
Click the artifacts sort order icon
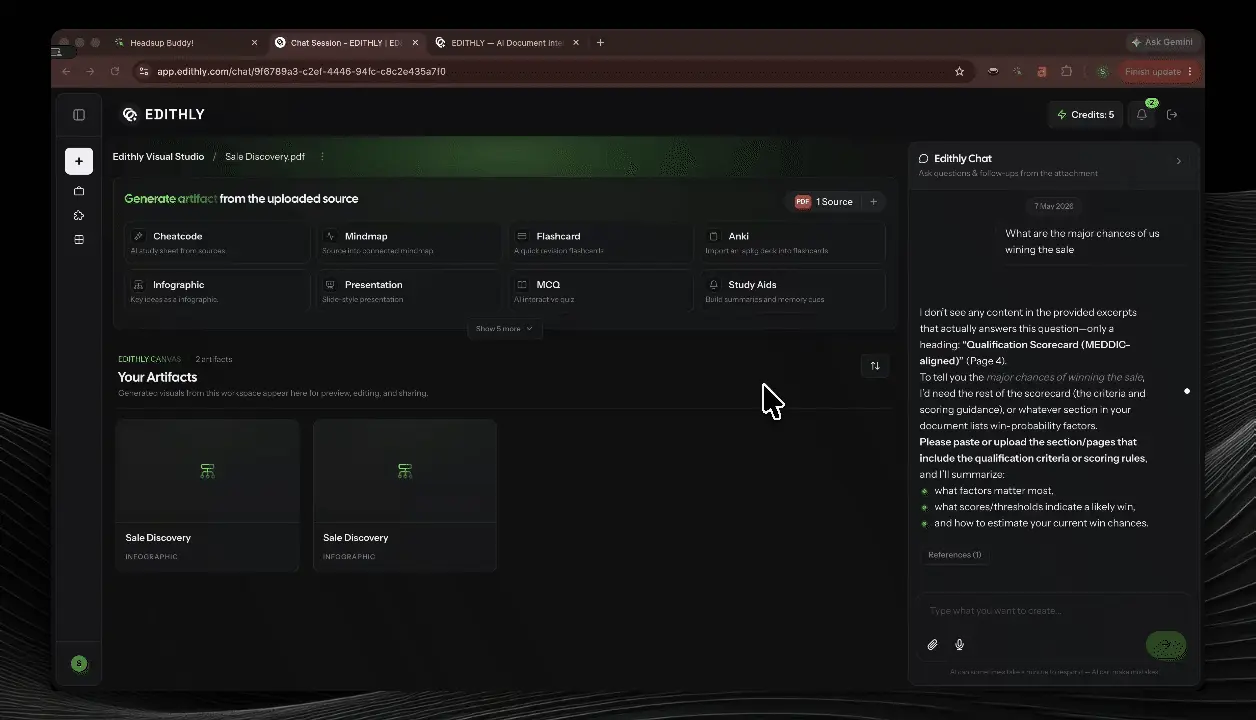pyautogui.click(x=875, y=366)
